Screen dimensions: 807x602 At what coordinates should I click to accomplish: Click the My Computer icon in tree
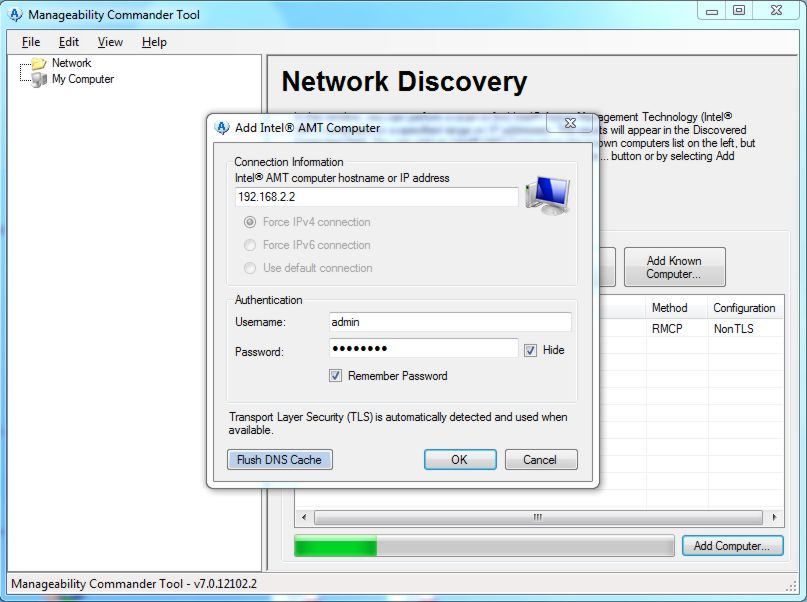[x=39, y=79]
